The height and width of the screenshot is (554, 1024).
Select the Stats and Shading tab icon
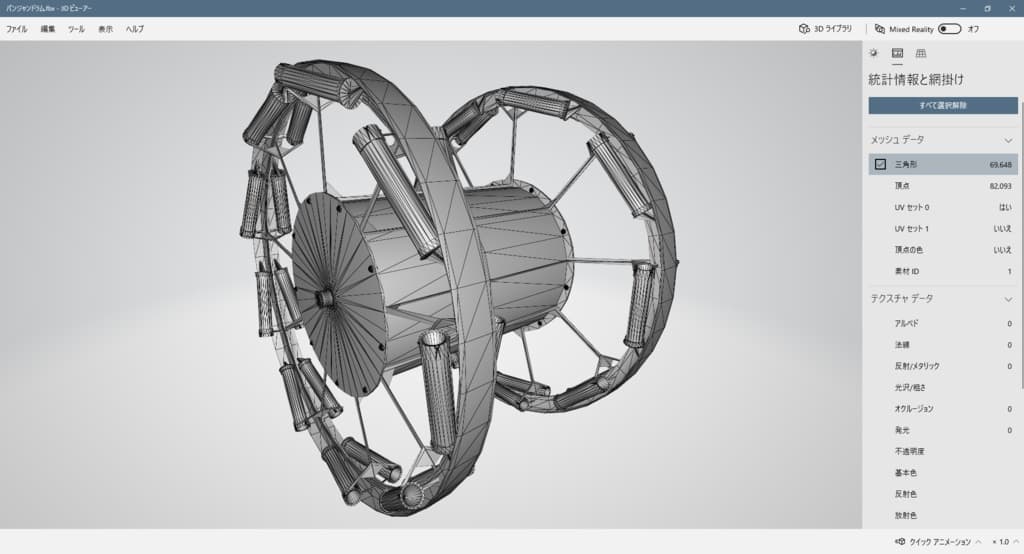point(897,53)
